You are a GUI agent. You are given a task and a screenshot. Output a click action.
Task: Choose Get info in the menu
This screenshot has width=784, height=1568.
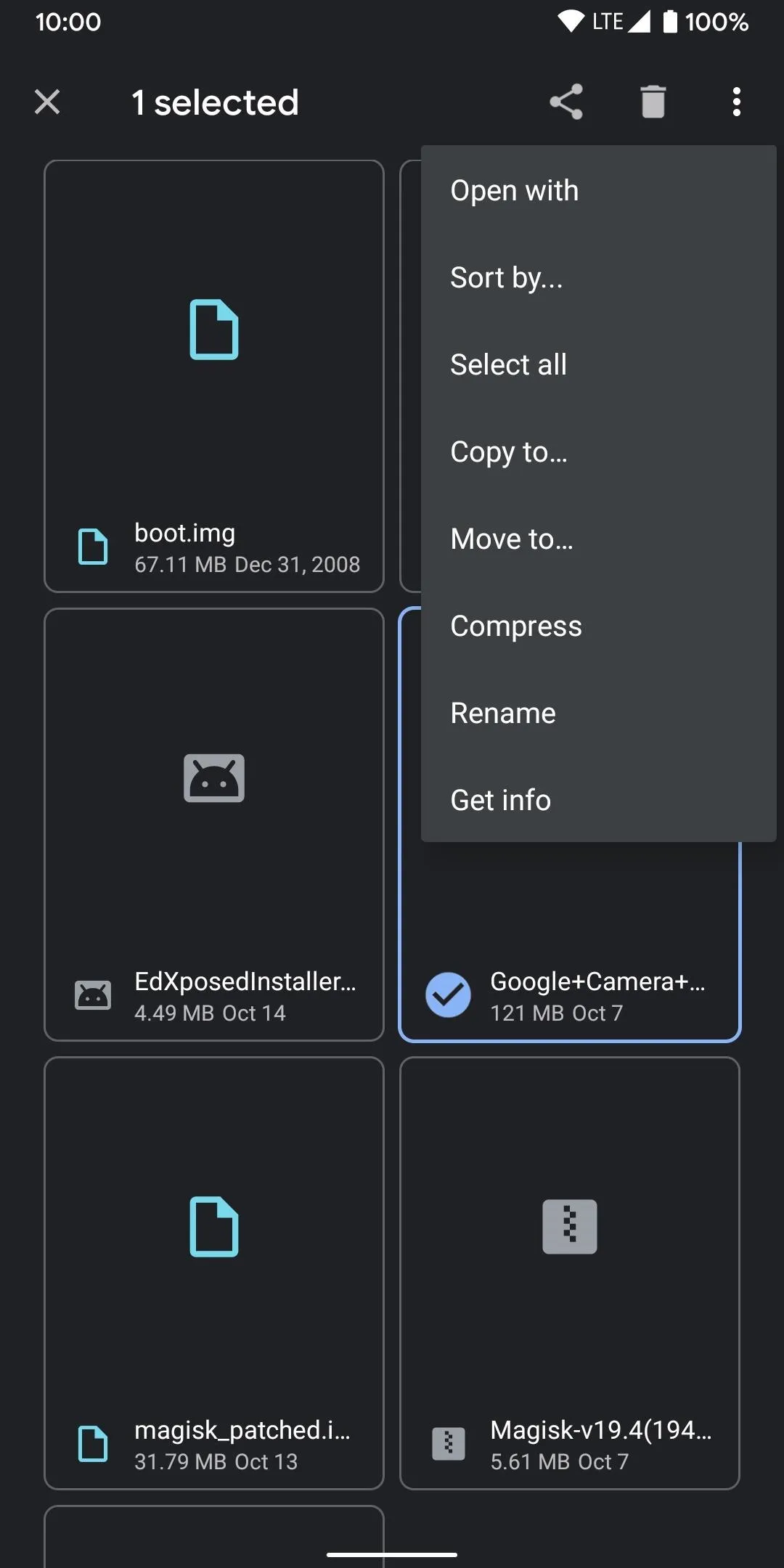click(599, 800)
